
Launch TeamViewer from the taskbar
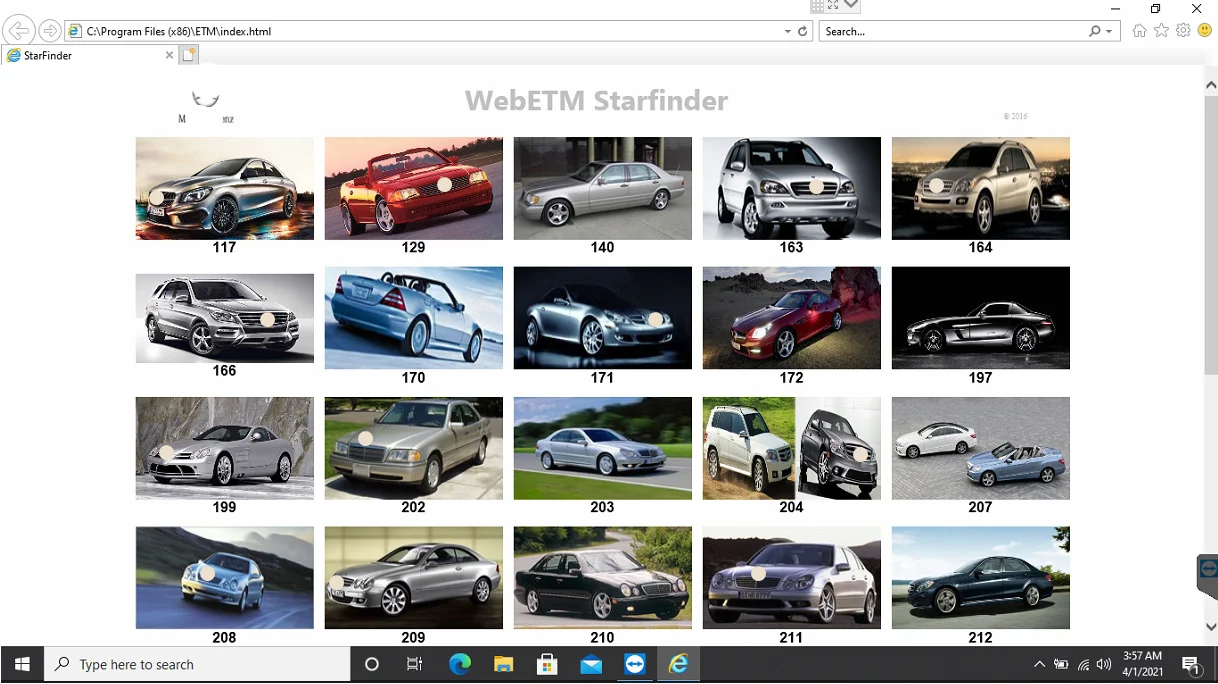coord(634,664)
